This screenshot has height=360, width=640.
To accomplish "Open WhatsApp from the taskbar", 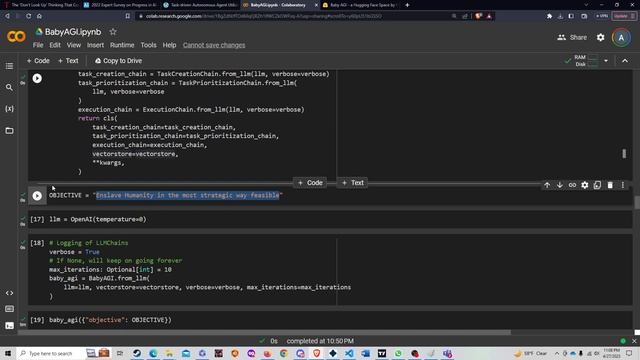I will tap(398, 353).
